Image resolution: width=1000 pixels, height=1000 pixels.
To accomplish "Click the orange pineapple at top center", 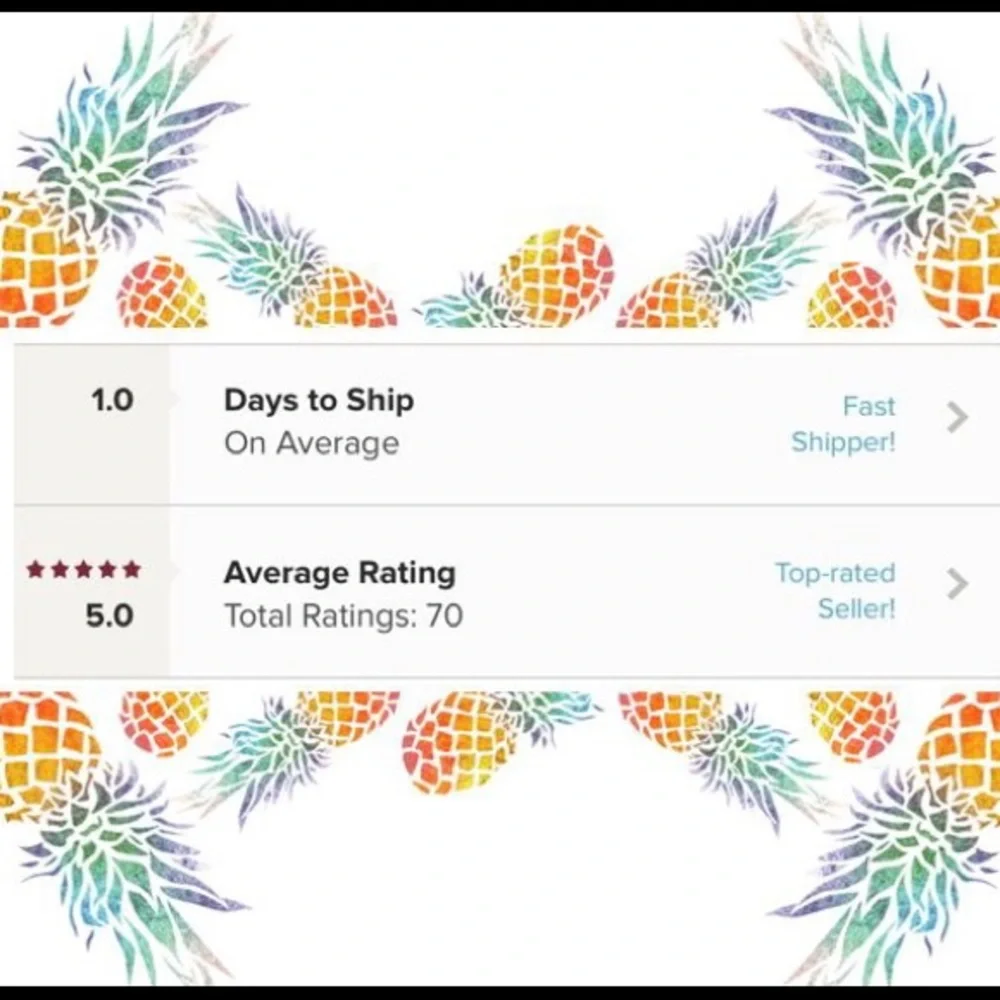I will 556,273.
